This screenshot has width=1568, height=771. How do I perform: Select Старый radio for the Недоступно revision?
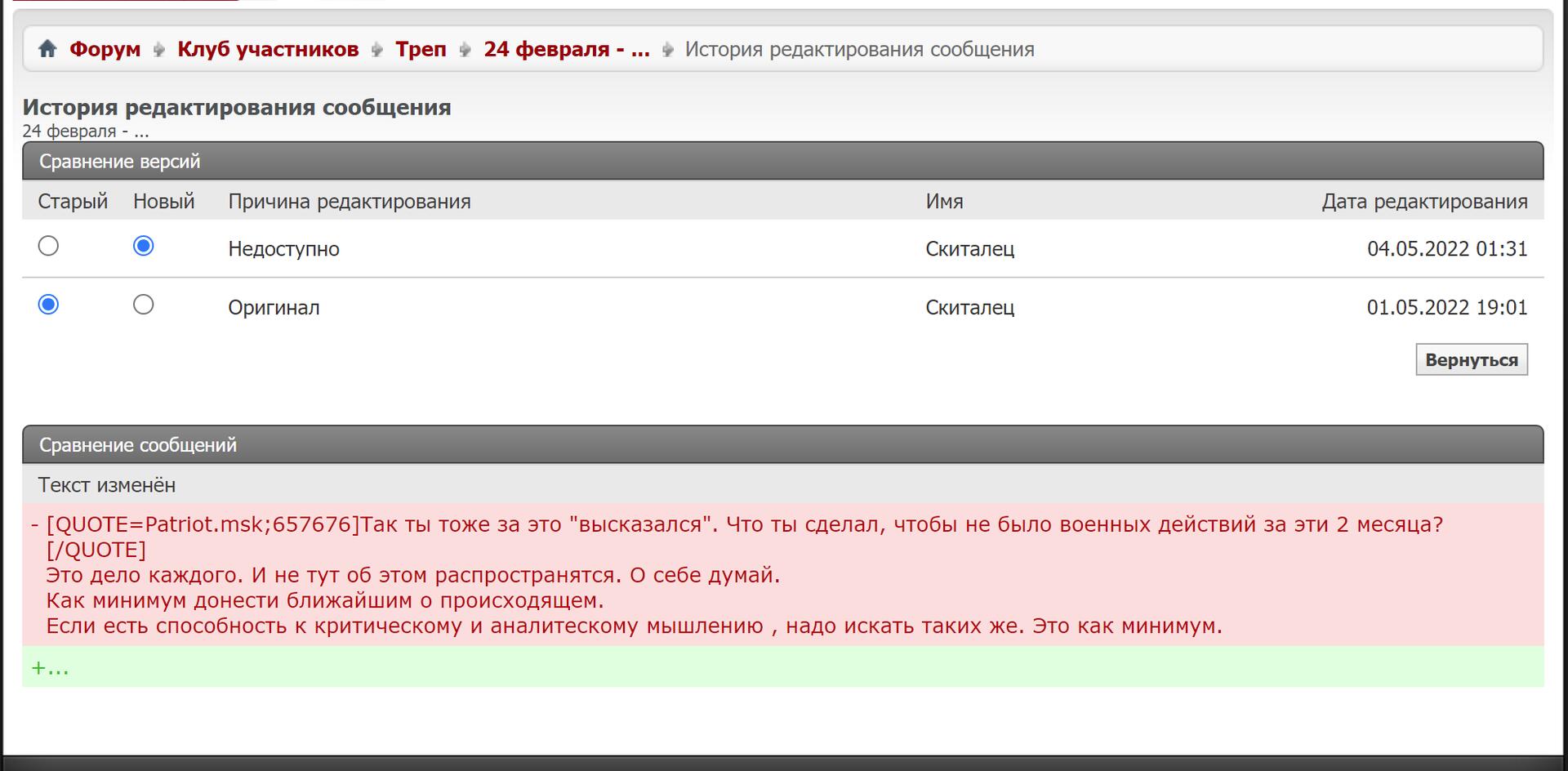[x=49, y=246]
